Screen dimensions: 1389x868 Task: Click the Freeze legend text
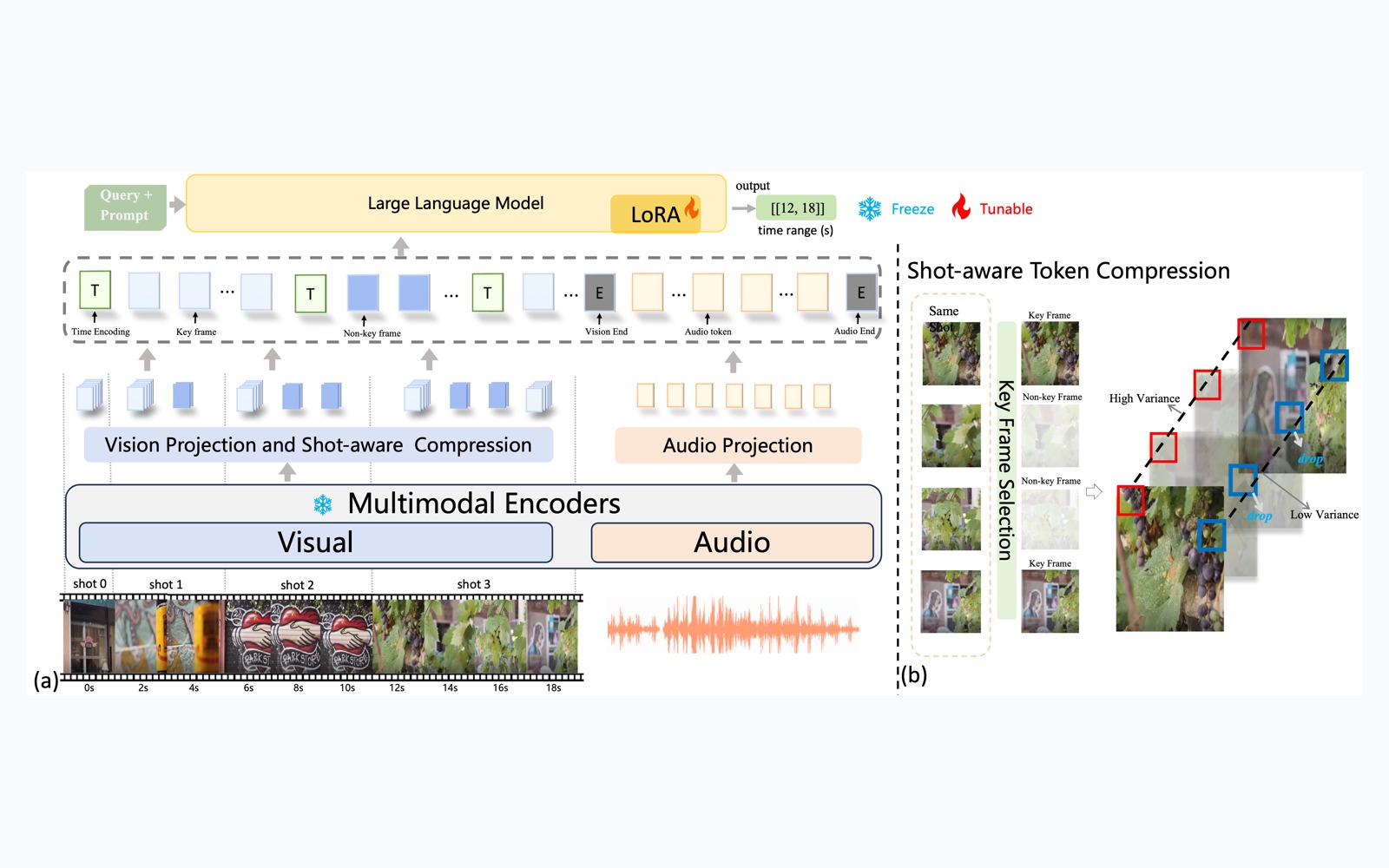[913, 209]
